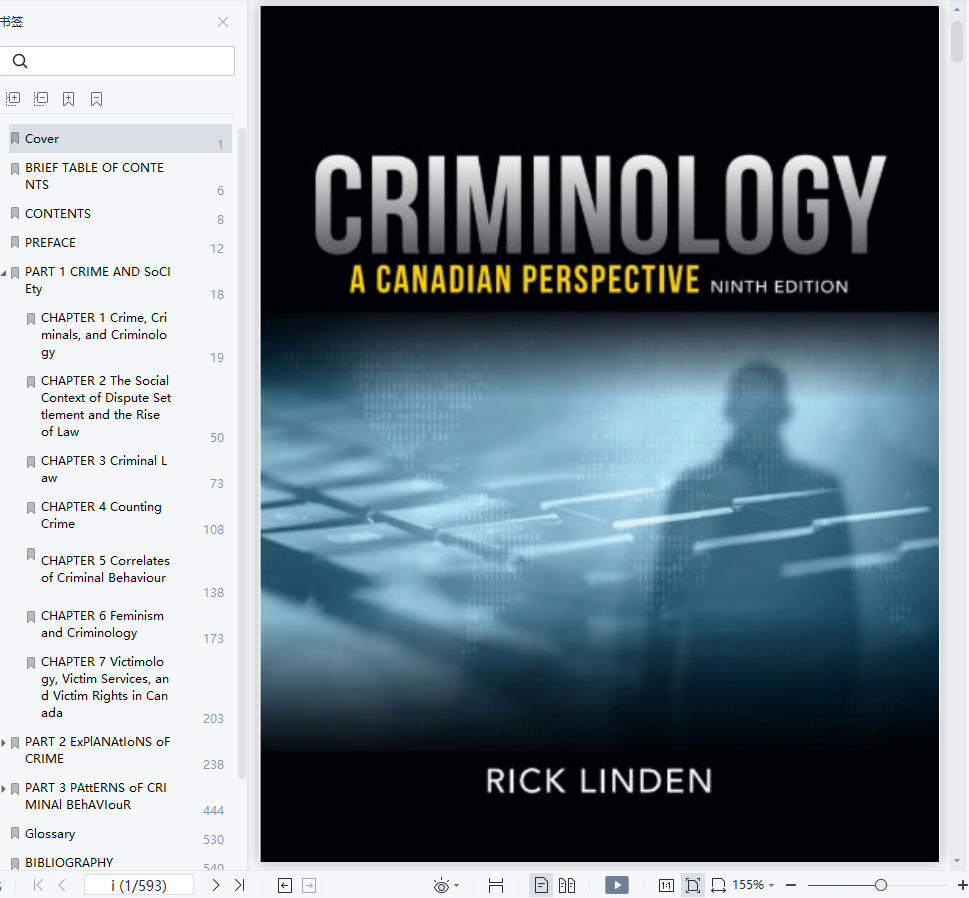
Task: Click page number 173 for Chapter 6
Action: click(x=213, y=638)
